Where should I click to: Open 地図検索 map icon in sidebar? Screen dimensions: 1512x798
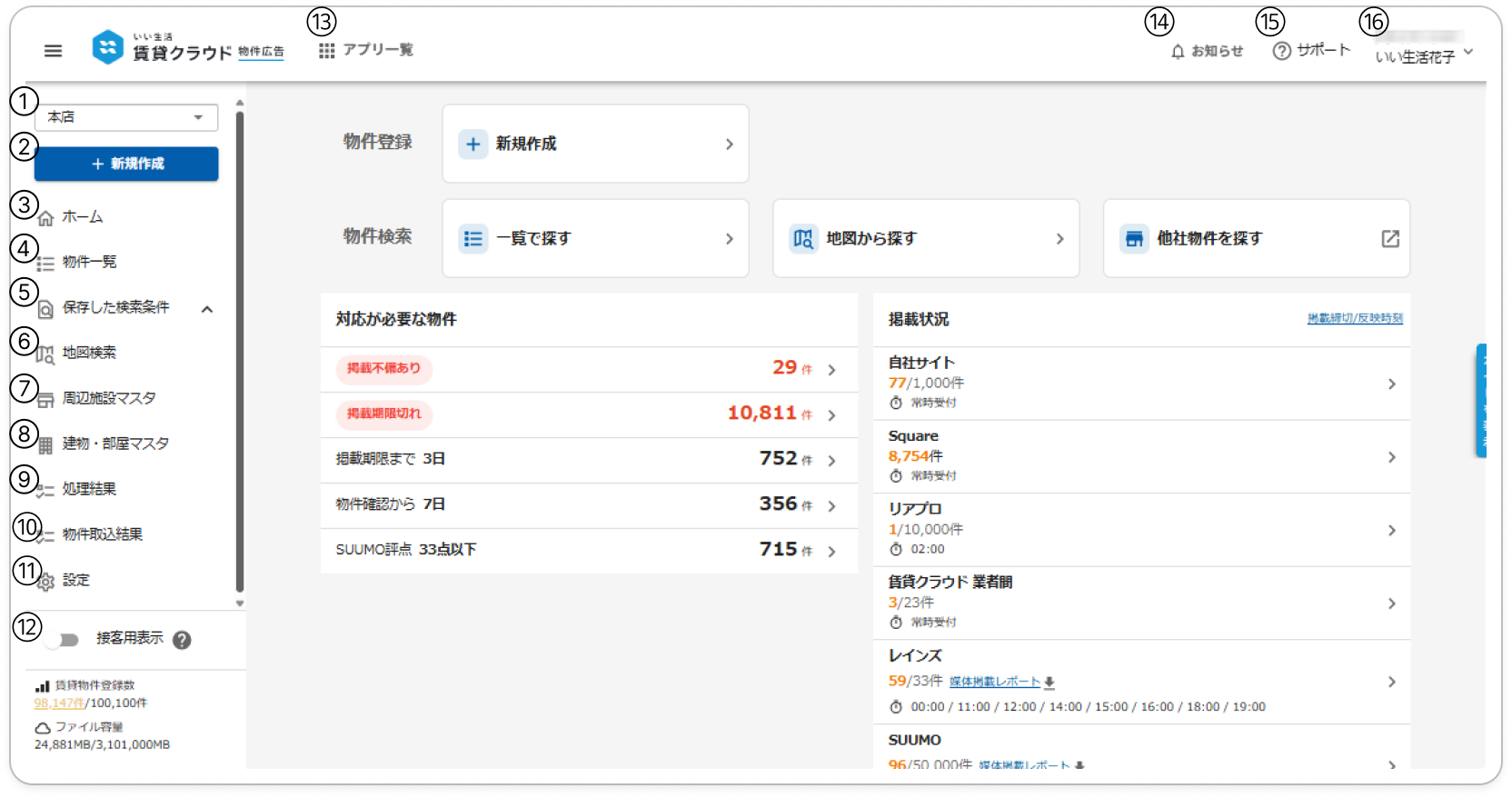(45, 354)
